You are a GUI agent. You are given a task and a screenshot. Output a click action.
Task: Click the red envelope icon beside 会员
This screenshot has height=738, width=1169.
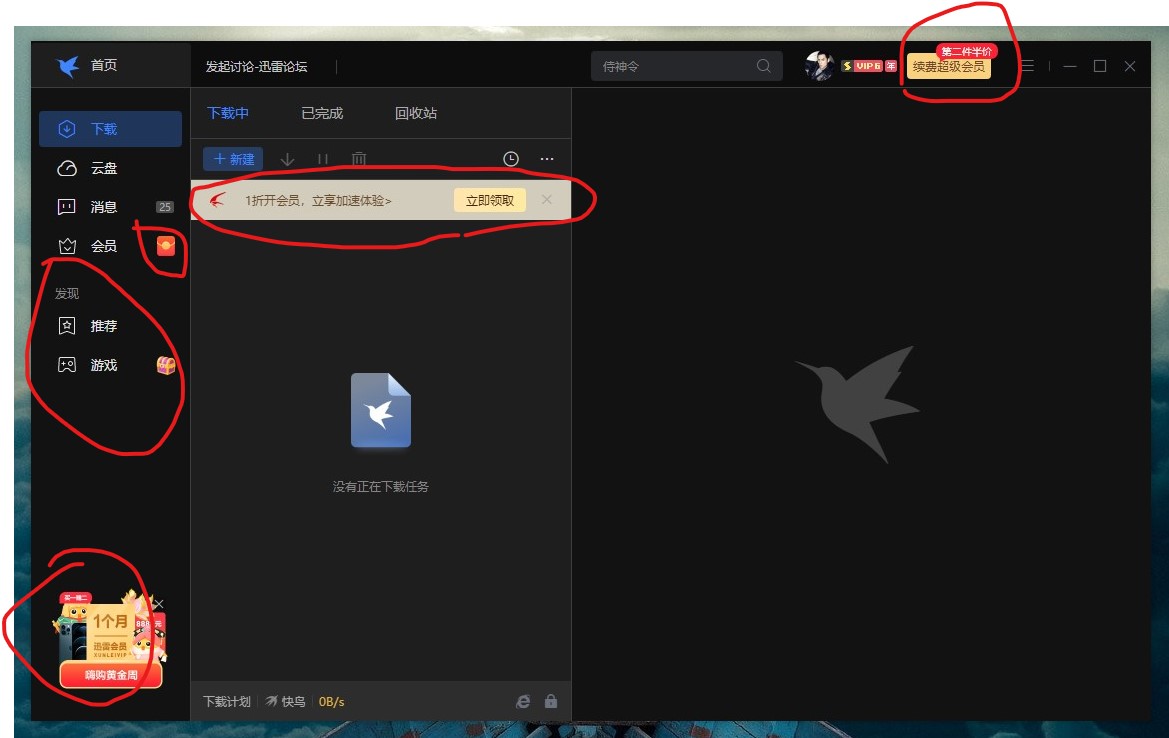tap(166, 246)
